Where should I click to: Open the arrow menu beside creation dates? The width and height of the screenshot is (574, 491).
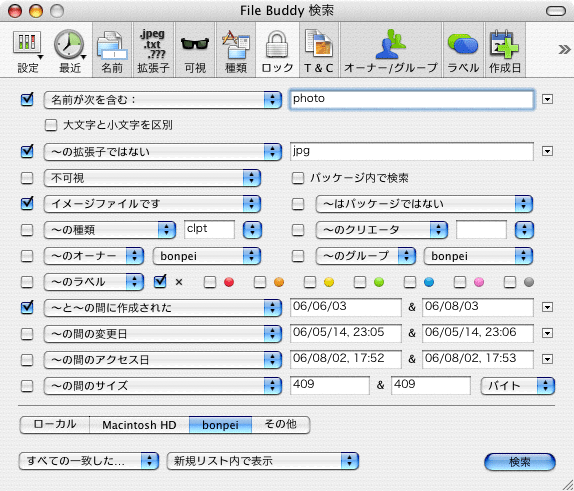click(x=547, y=307)
